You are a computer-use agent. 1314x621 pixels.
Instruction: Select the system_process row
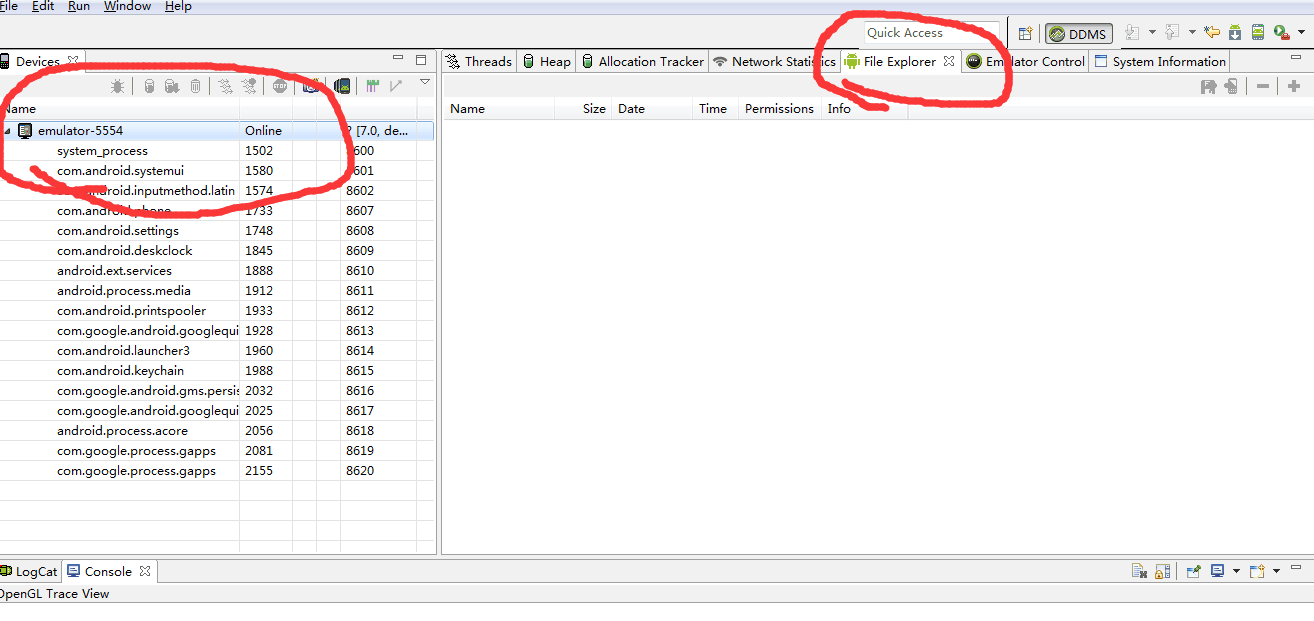click(x=217, y=151)
